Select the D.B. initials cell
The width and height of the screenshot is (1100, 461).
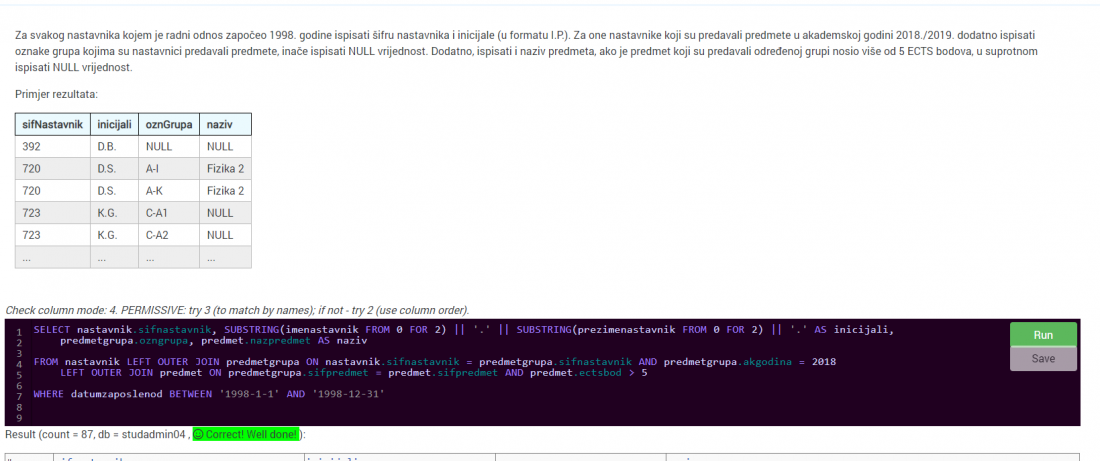(x=114, y=147)
